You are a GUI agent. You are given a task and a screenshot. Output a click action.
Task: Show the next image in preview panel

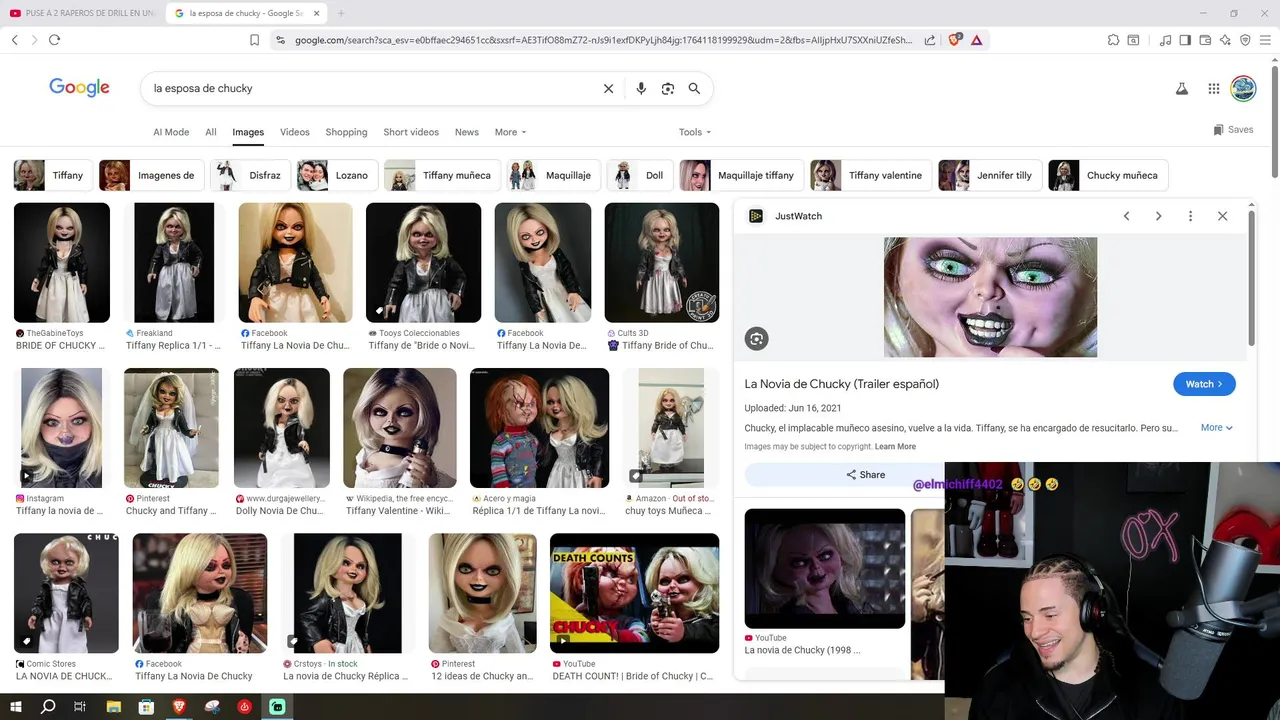point(1158,216)
